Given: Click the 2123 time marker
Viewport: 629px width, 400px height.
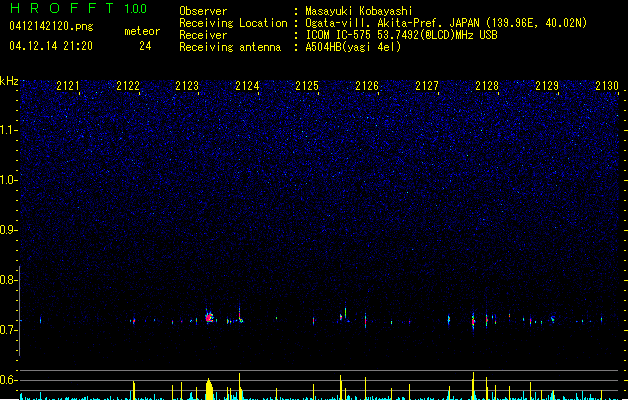Looking at the screenshot, I should 187,86.
